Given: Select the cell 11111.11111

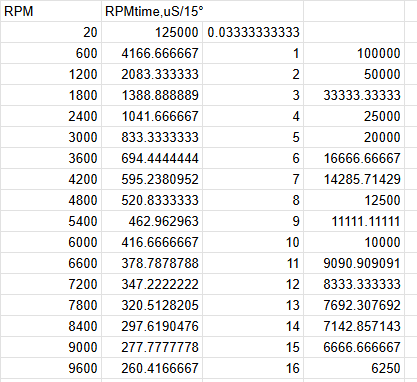Looking at the screenshot, I should 354,221.
